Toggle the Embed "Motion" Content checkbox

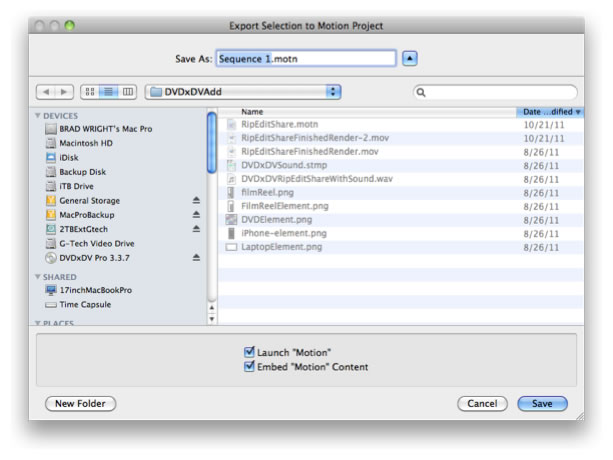(x=249, y=367)
